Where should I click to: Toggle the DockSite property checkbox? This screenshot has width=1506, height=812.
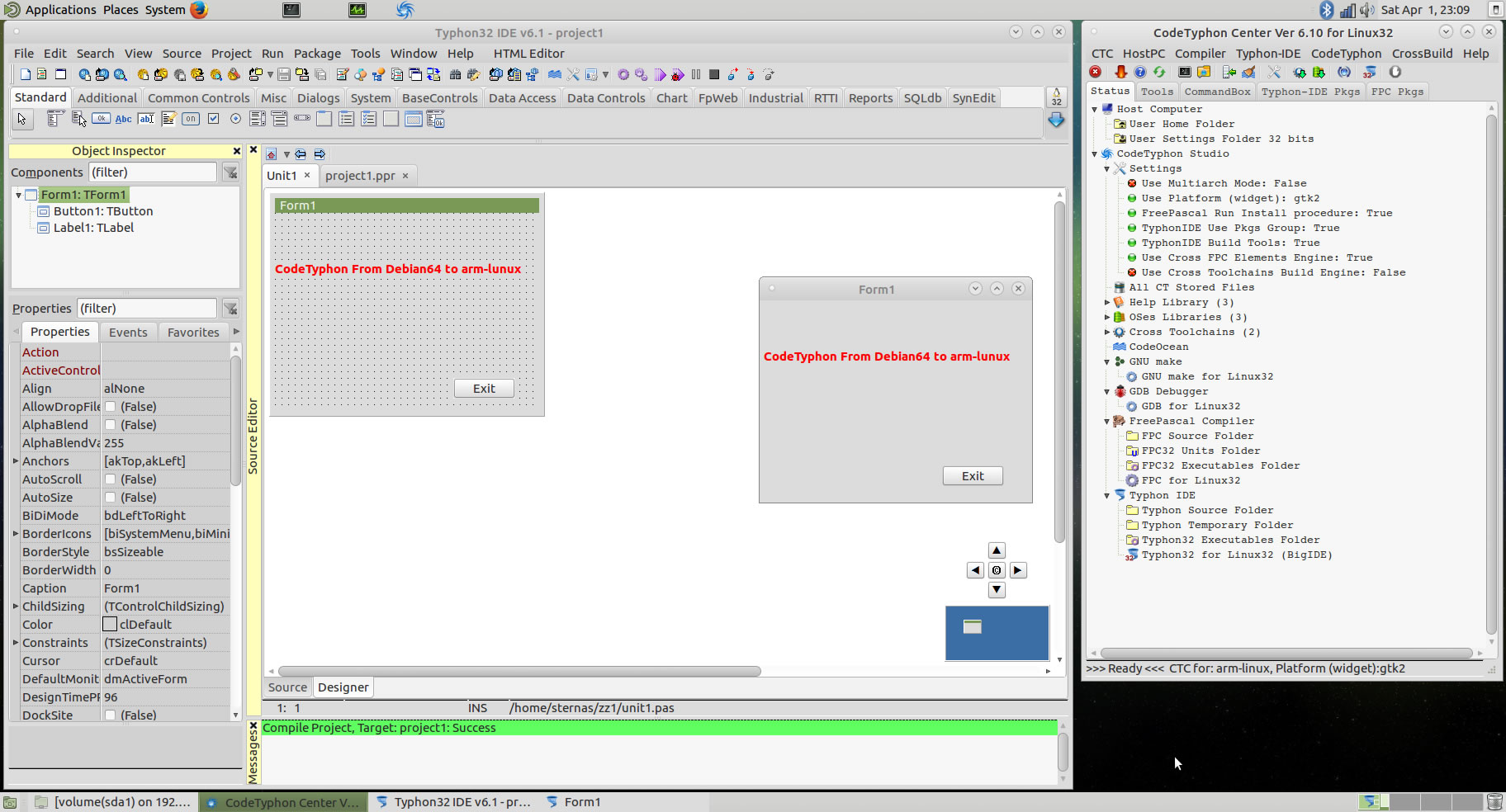[110, 715]
